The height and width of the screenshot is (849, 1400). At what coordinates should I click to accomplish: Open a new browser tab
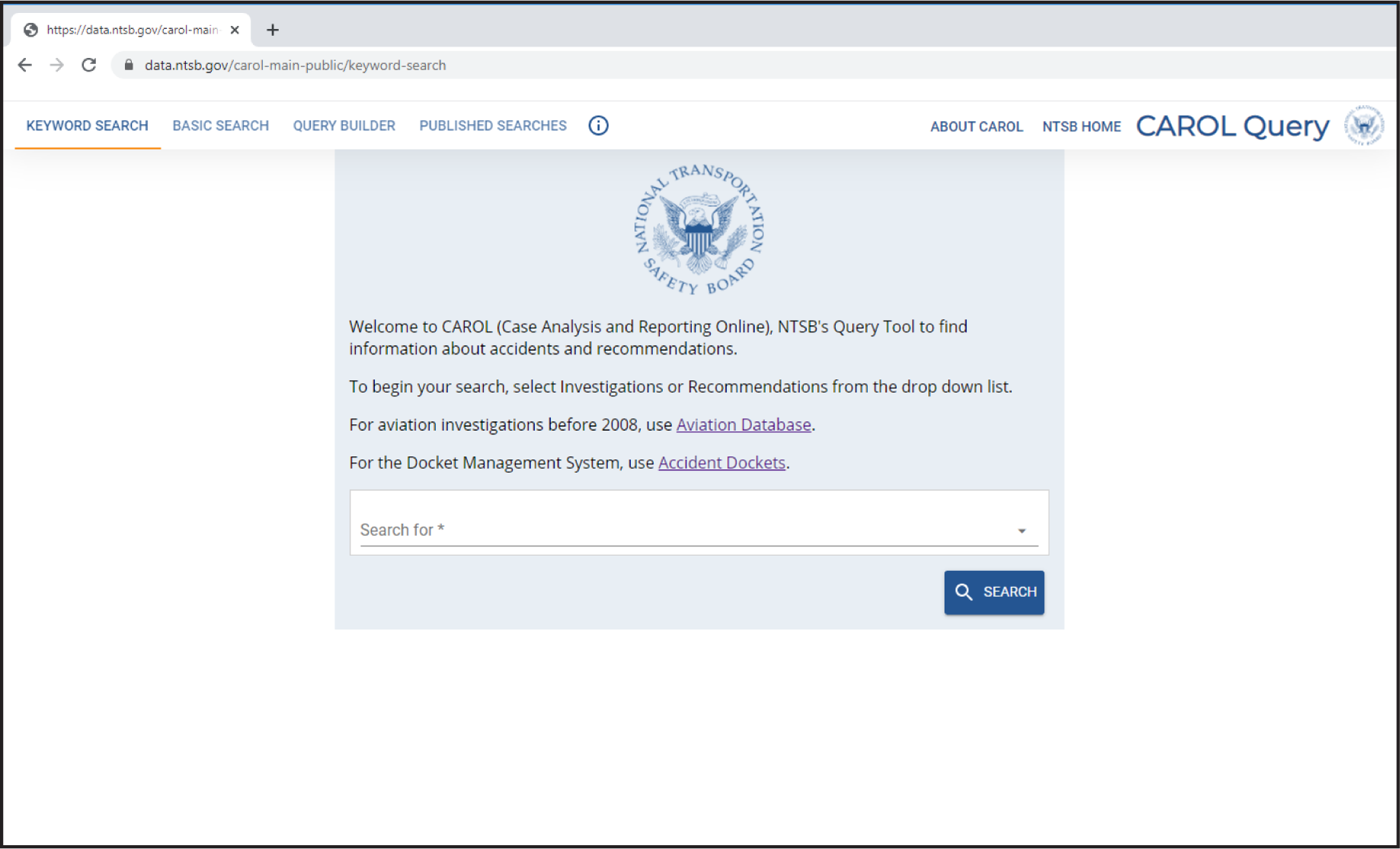(273, 30)
